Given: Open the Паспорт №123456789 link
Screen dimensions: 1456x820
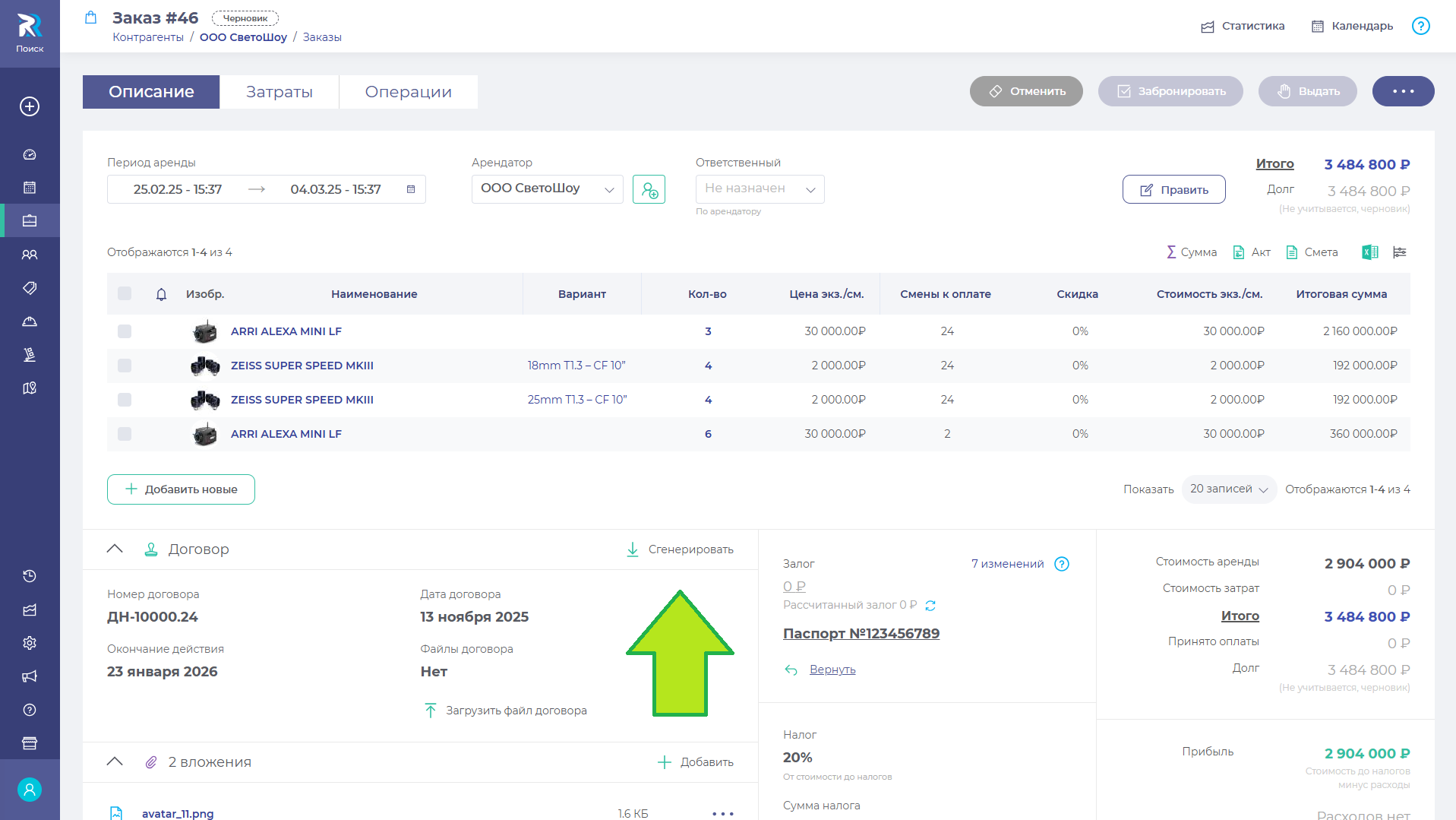Looking at the screenshot, I should tap(861, 634).
